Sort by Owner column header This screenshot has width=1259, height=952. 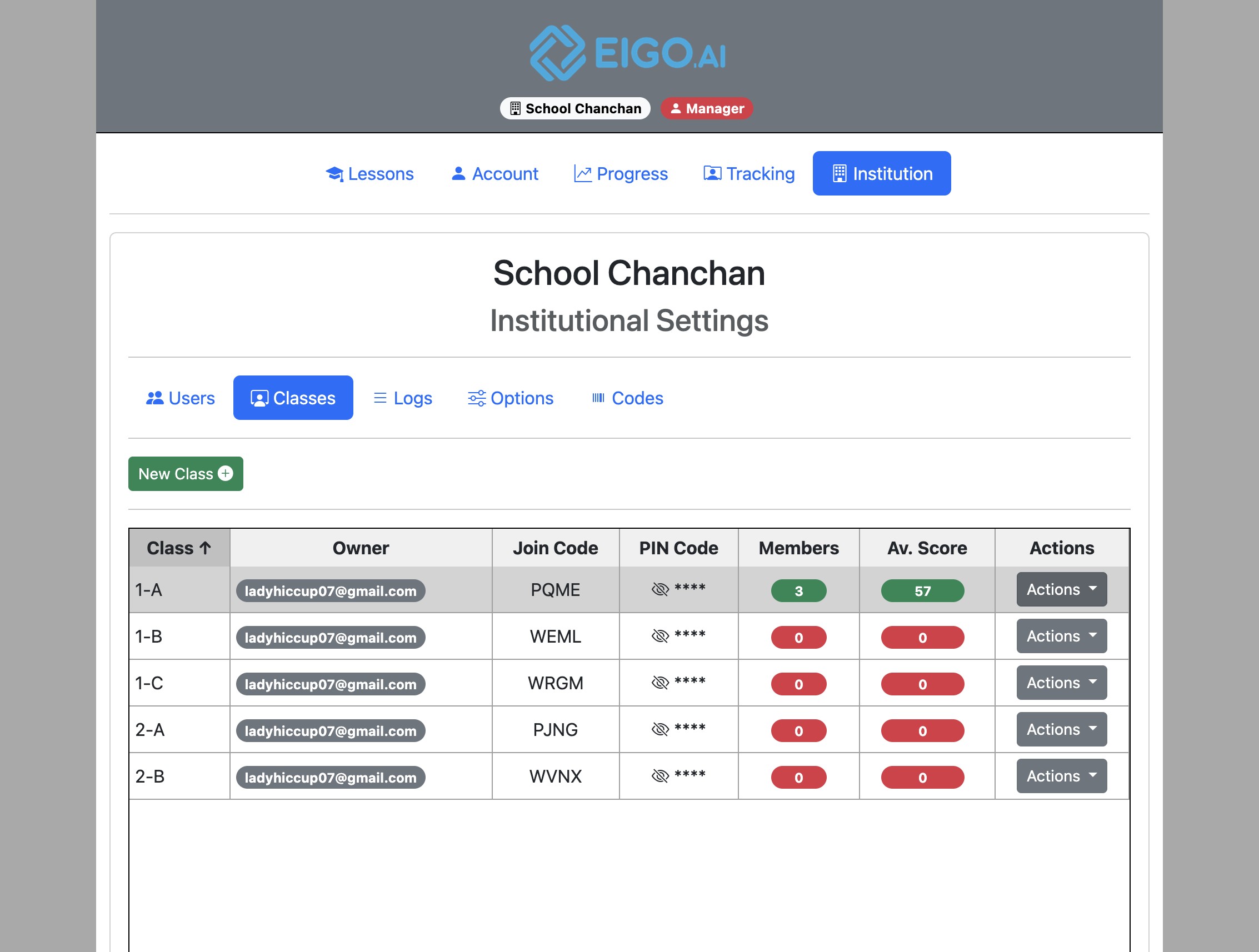pos(361,548)
